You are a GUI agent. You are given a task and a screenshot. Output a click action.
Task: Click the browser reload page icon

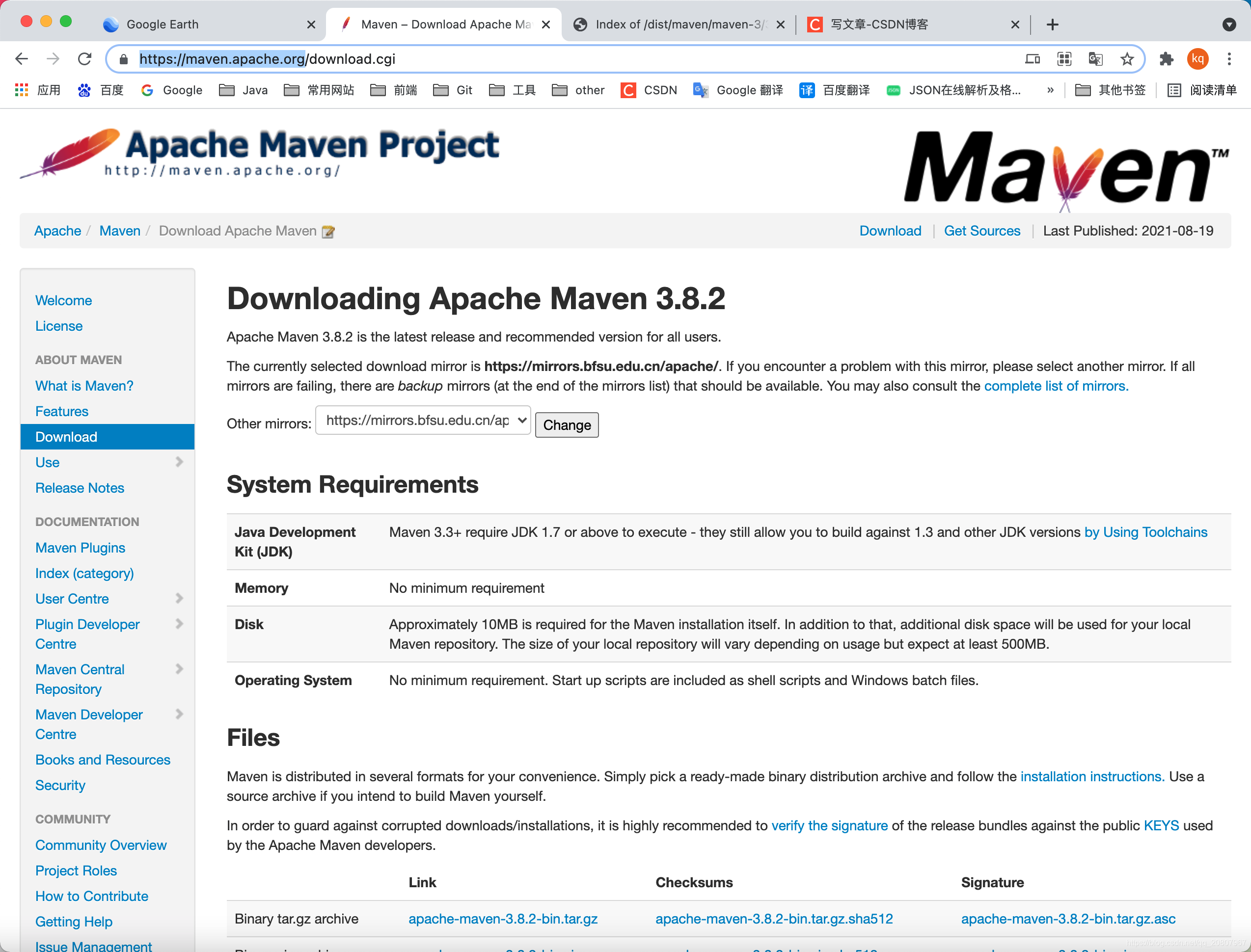84,58
